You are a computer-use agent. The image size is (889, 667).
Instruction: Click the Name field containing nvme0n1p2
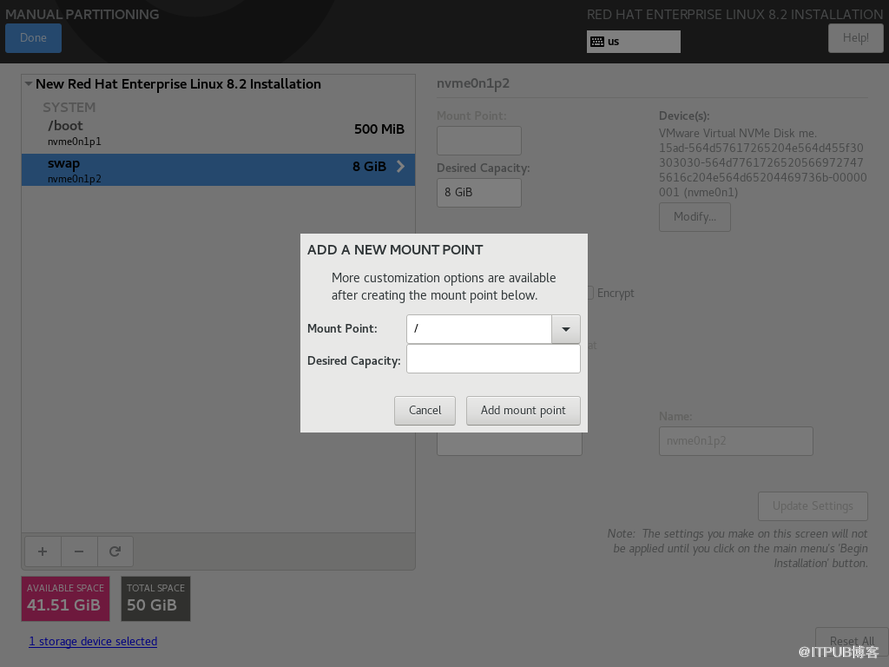(x=735, y=441)
